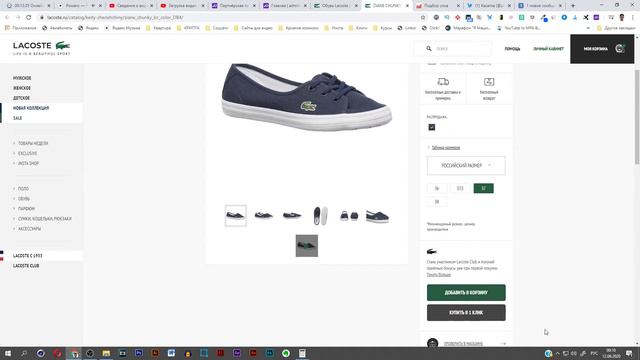The width and height of the screenshot is (640, 360).
Task: Click Узнать больше link about Lacoste Club
Action: (x=439, y=275)
